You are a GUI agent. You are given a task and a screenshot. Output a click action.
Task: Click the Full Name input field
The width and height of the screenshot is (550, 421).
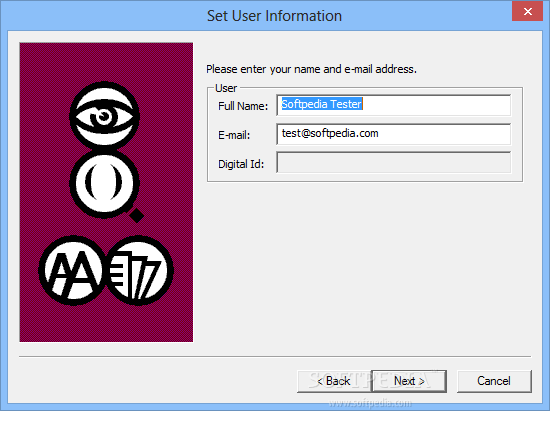[x=394, y=105]
